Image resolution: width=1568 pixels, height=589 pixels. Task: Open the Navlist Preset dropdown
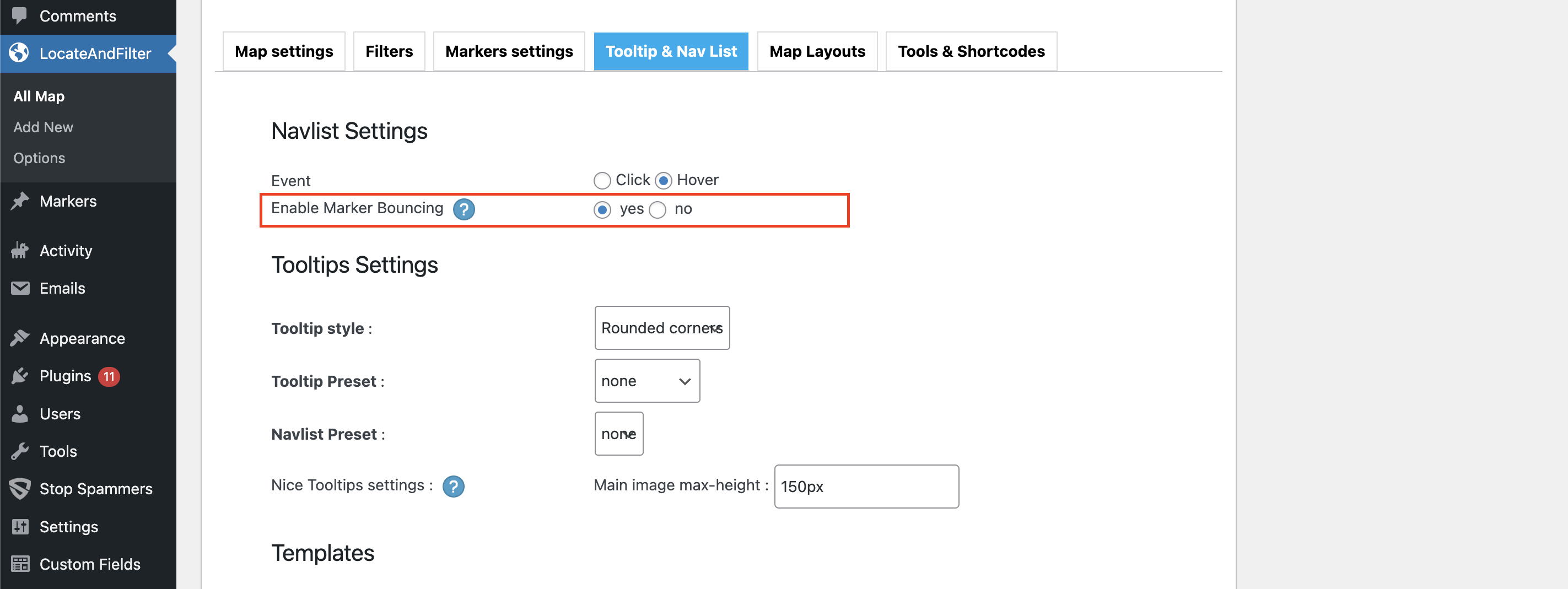click(618, 434)
